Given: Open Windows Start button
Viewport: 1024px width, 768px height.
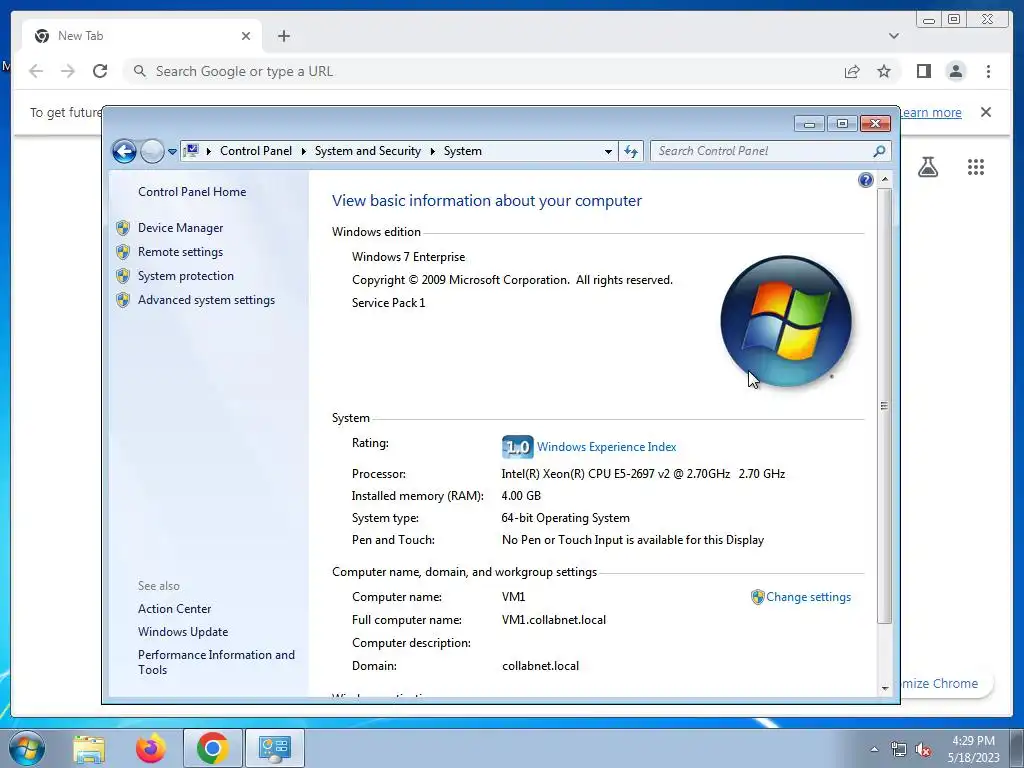Looking at the screenshot, I should (x=26, y=748).
